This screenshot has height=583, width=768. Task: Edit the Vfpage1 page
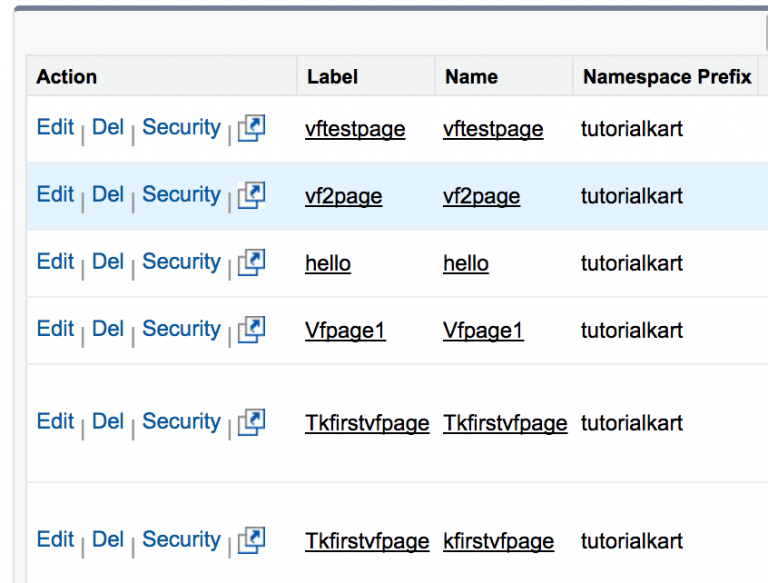tap(55, 329)
